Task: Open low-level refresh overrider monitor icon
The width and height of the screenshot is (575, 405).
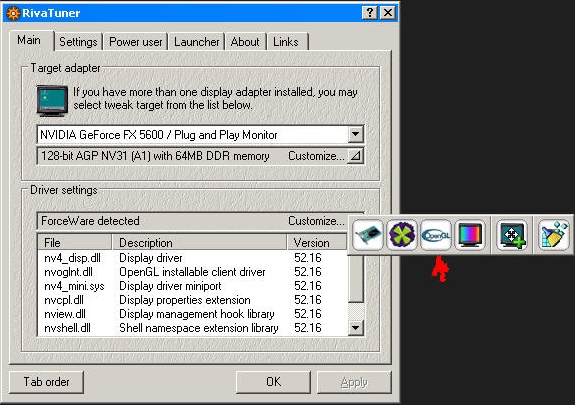Action: [x=512, y=235]
